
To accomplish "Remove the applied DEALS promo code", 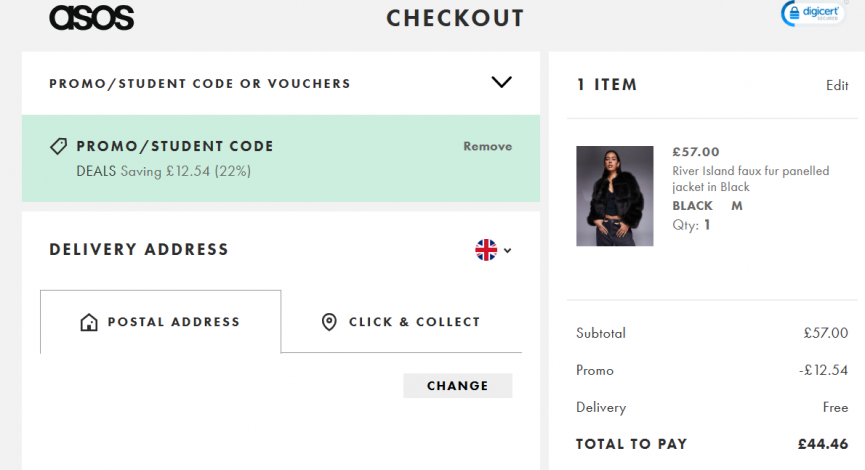I will [x=487, y=146].
